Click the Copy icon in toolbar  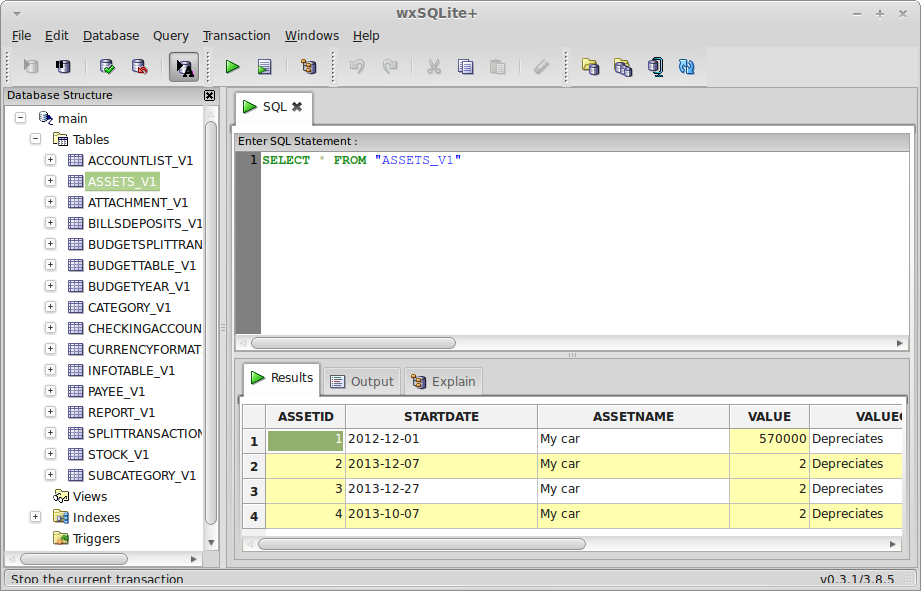pyautogui.click(x=465, y=67)
